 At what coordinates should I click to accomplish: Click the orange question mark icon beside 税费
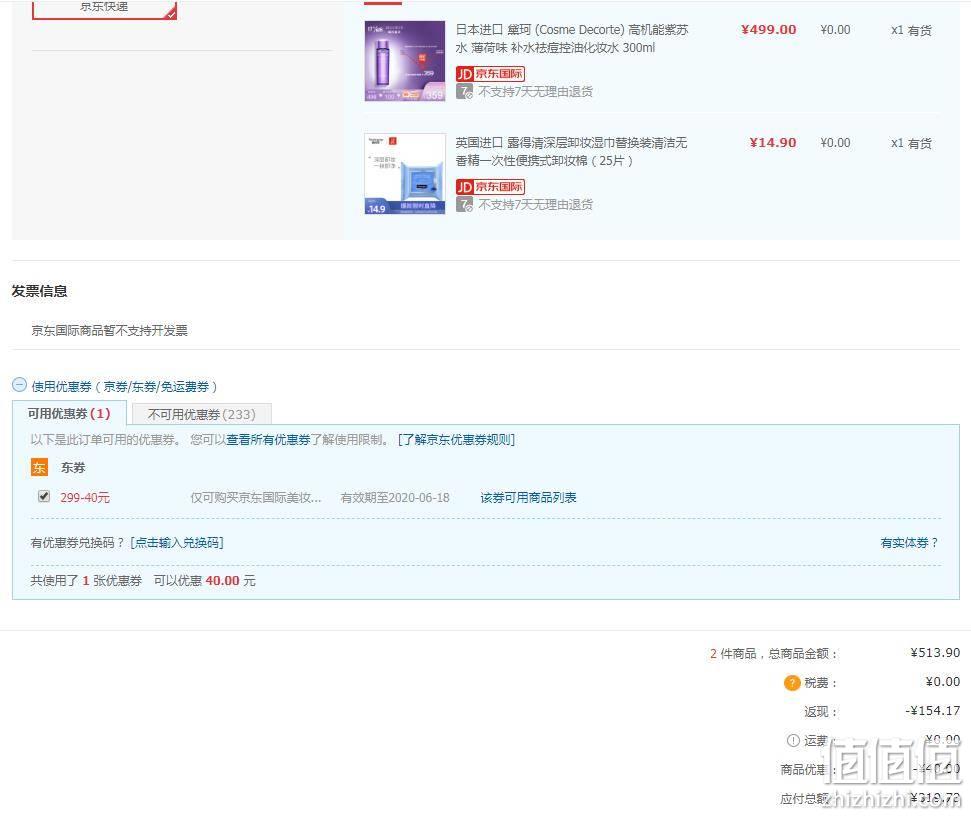click(x=791, y=683)
